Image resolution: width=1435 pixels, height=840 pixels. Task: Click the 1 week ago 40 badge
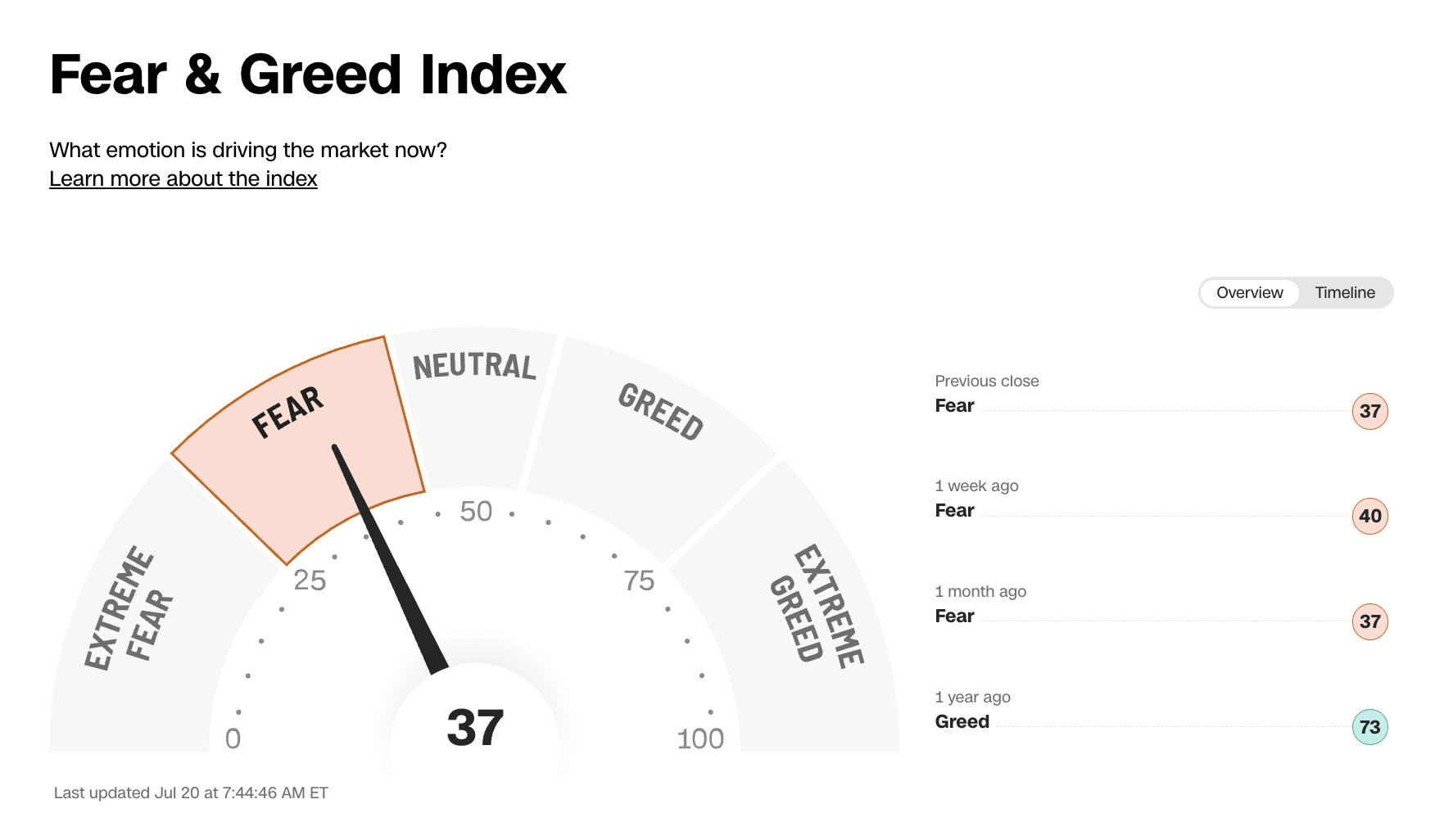tap(1369, 516)
